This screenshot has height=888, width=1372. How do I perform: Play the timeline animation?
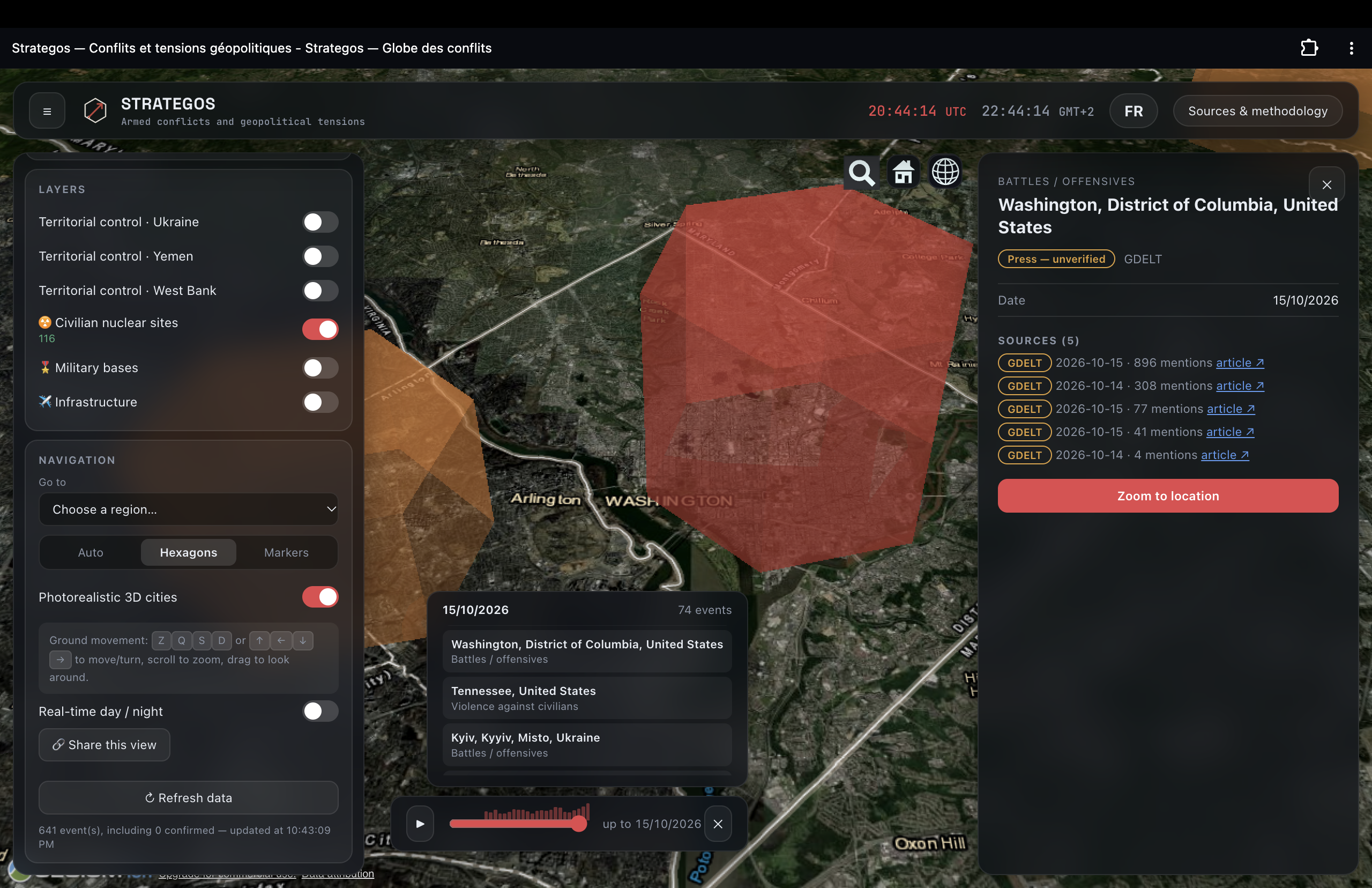[x=420, y=824]
